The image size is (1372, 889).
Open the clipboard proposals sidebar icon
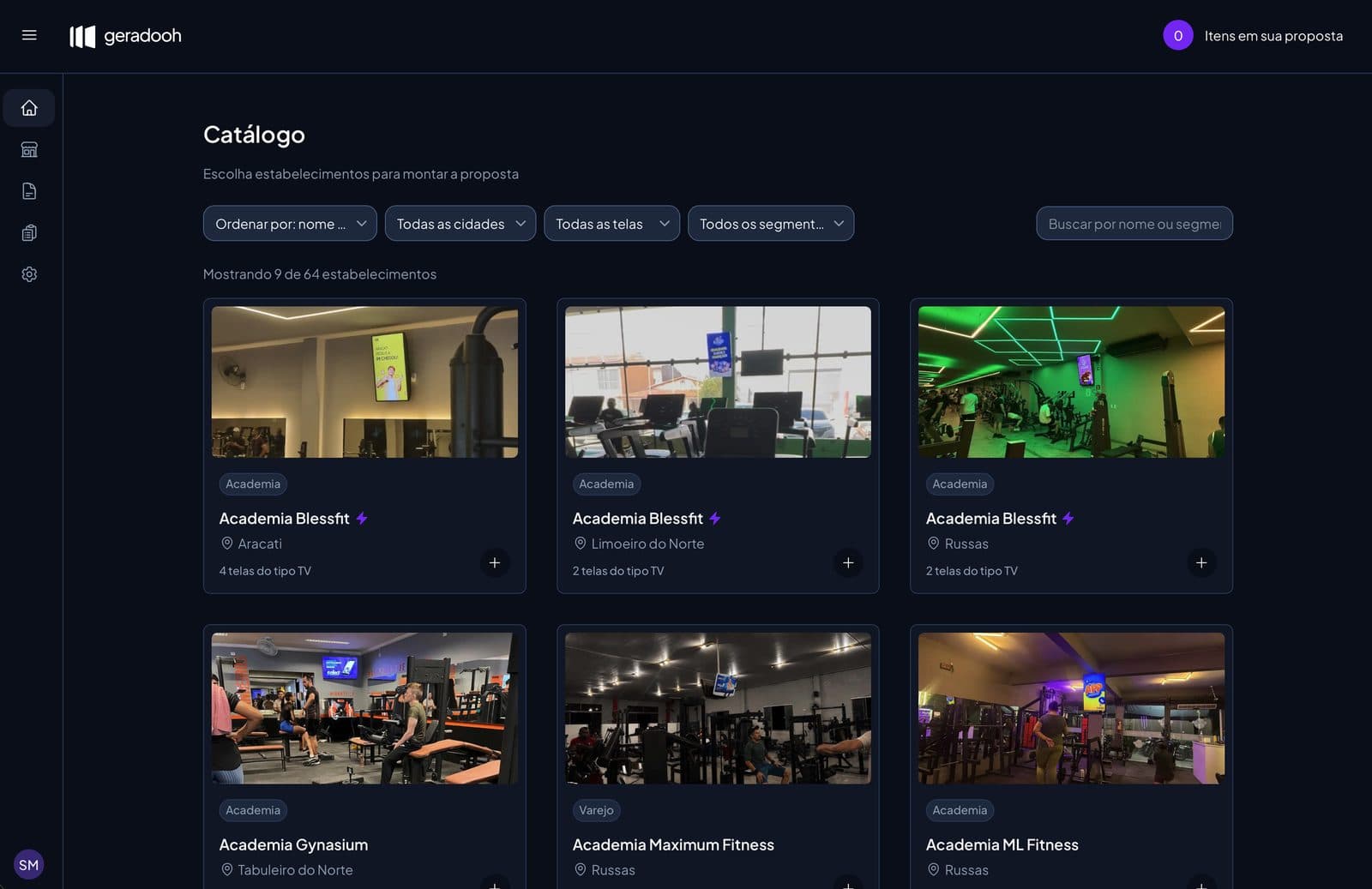29,232
